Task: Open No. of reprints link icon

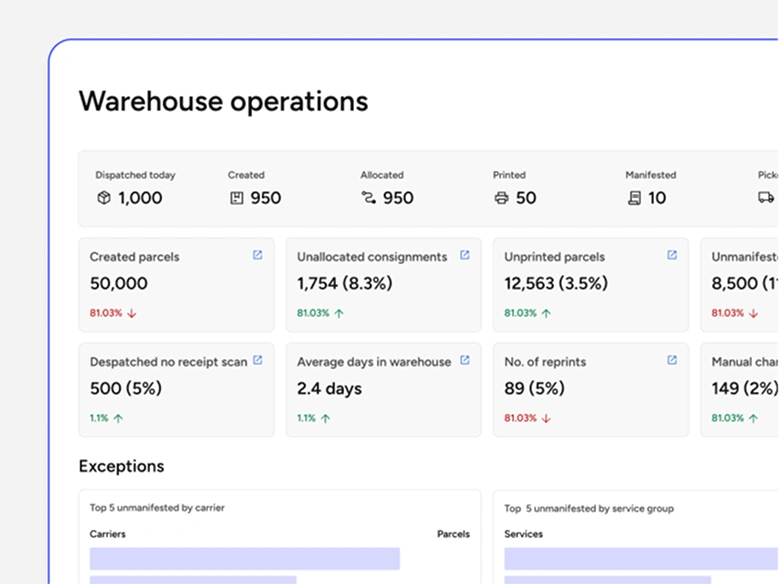Action: pyautogui.click(x=672, y=360)
